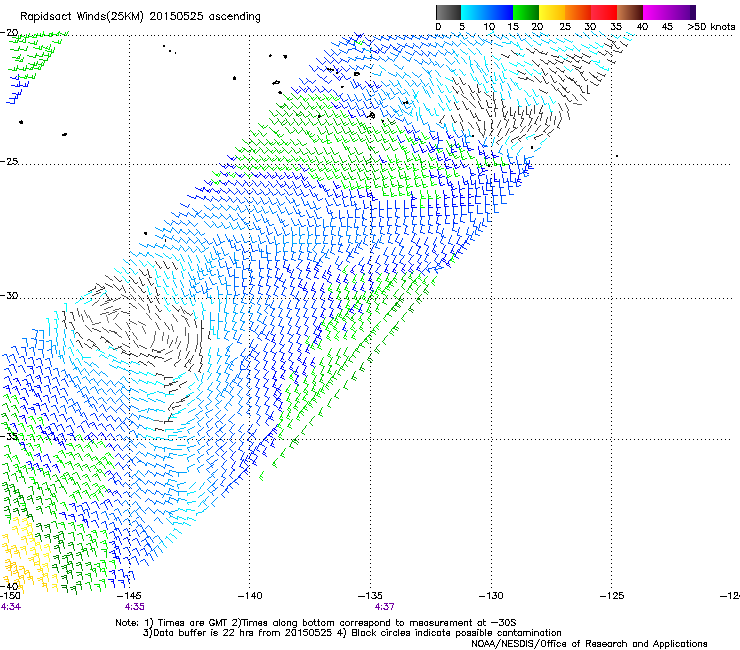The image size is (740, 650).
Task: Select the gray 0-5 knots legend segment
Action: [448, 12]
